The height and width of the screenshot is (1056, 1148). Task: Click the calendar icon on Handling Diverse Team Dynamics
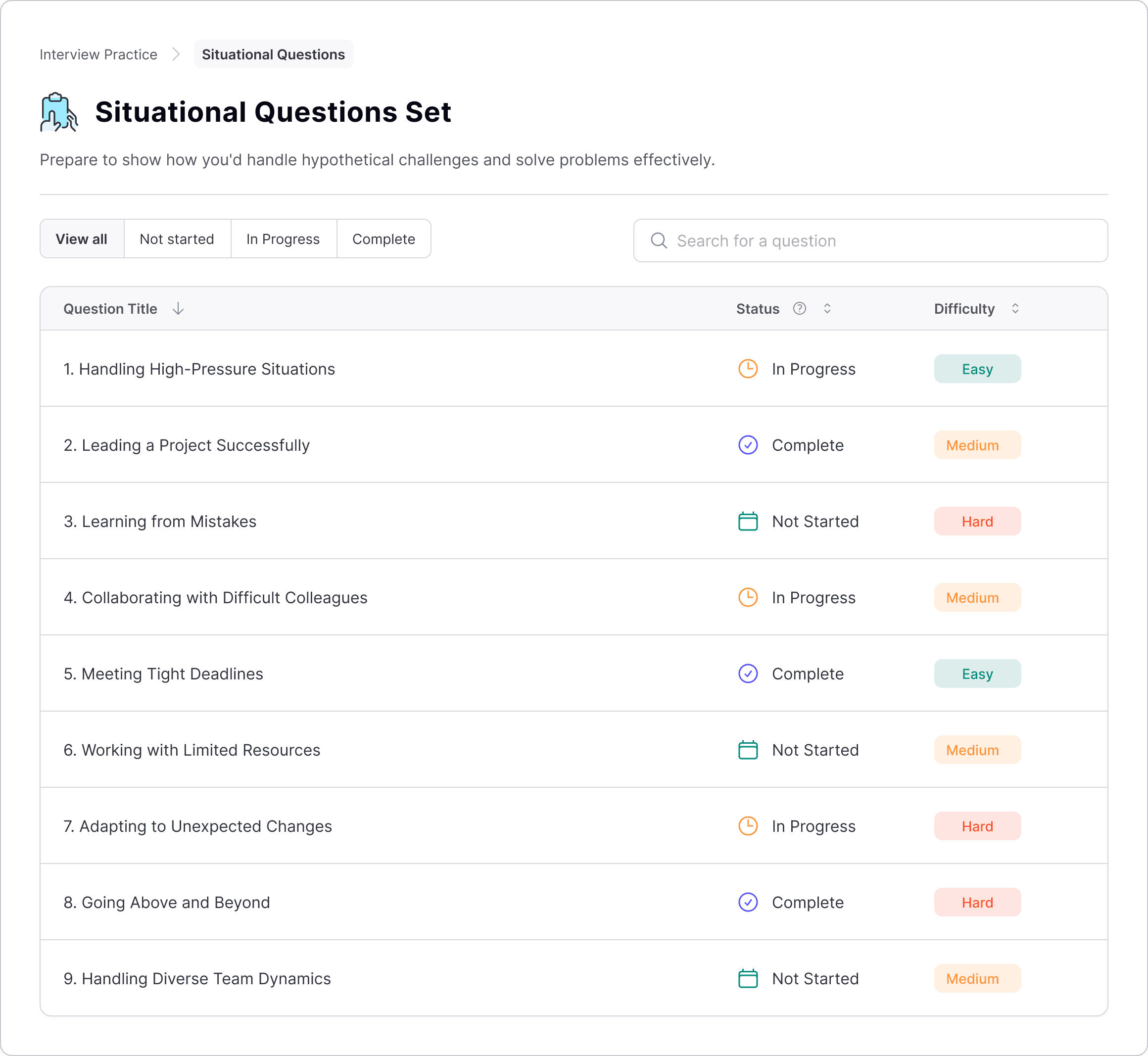click(x=747, y=978)
